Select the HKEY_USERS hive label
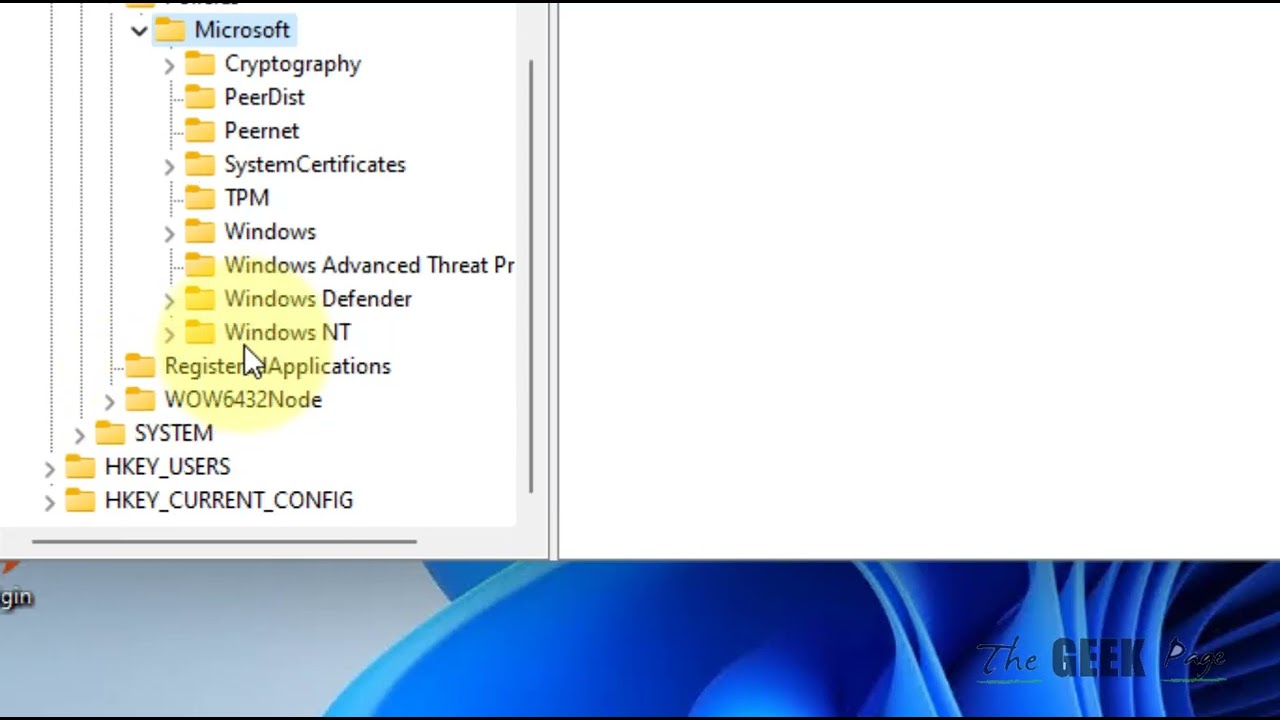 tap(167, 466)
